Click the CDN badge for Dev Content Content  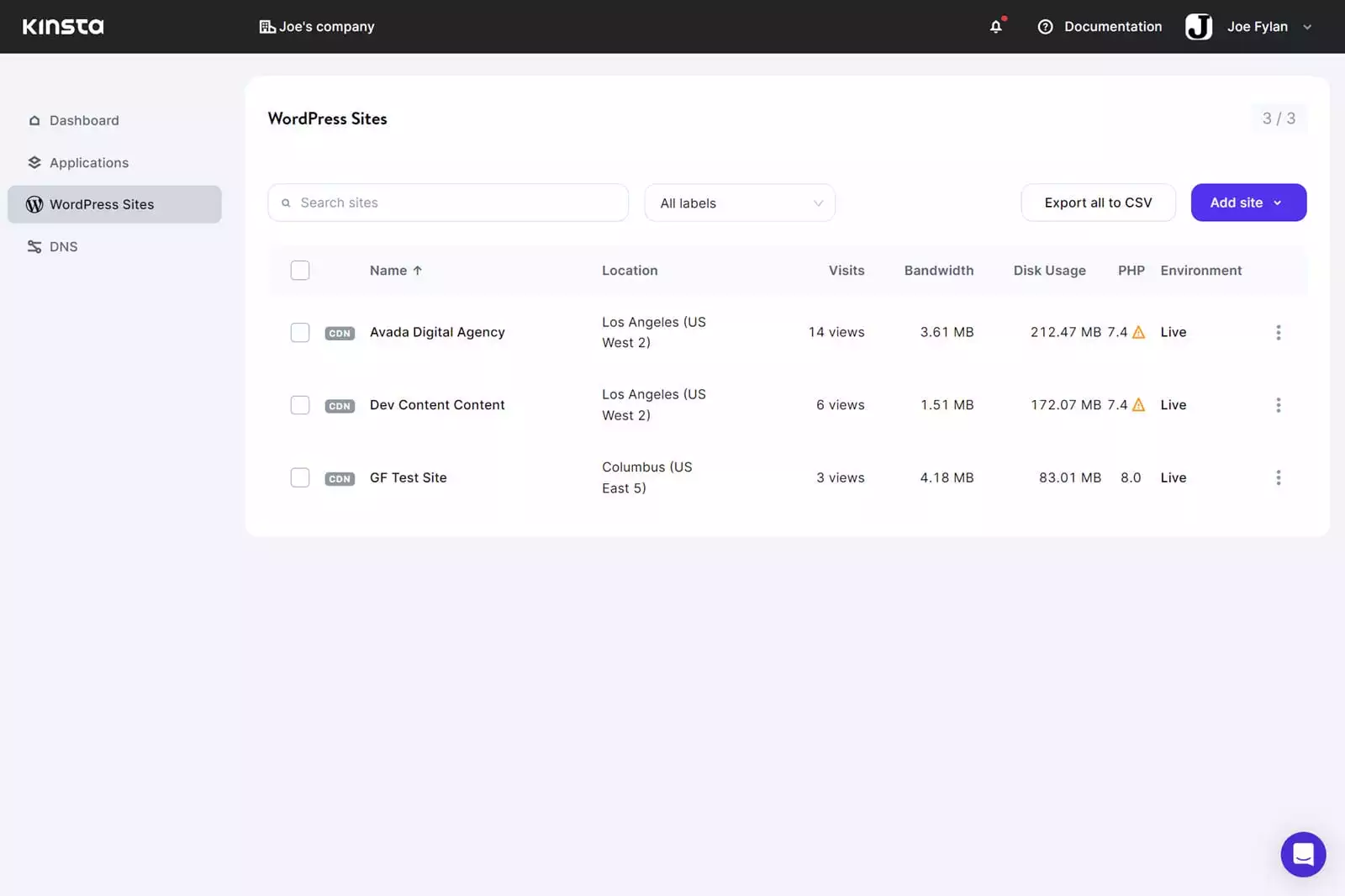[x=340, y=406]
